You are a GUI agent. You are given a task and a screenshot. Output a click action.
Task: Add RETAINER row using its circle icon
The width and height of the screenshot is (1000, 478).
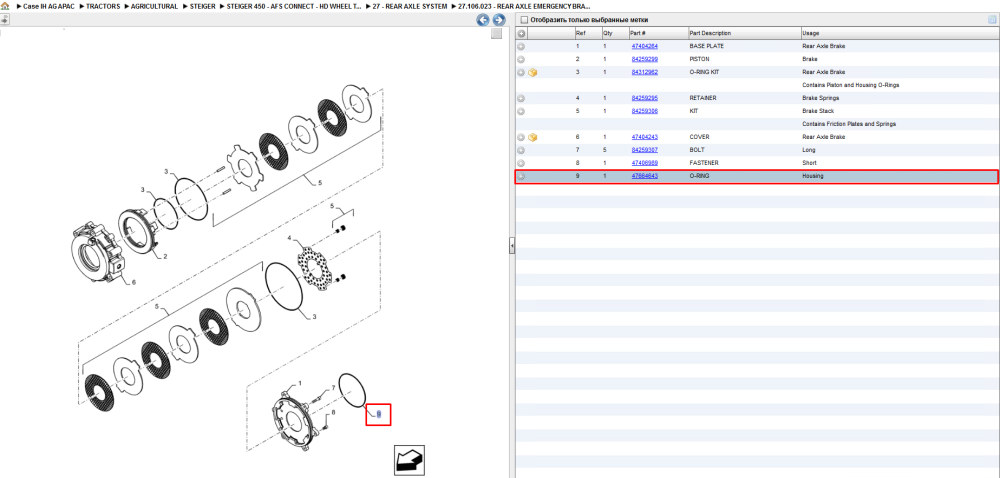click(x=521, y=99)
